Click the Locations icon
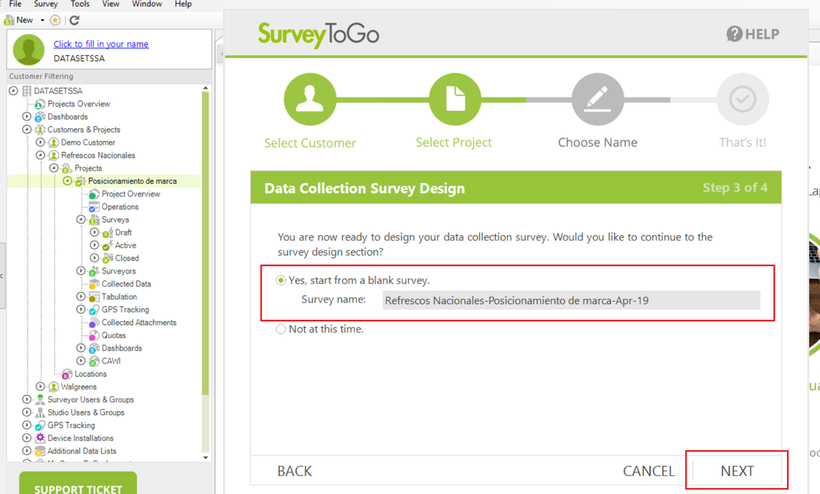 tap(66, 374)
